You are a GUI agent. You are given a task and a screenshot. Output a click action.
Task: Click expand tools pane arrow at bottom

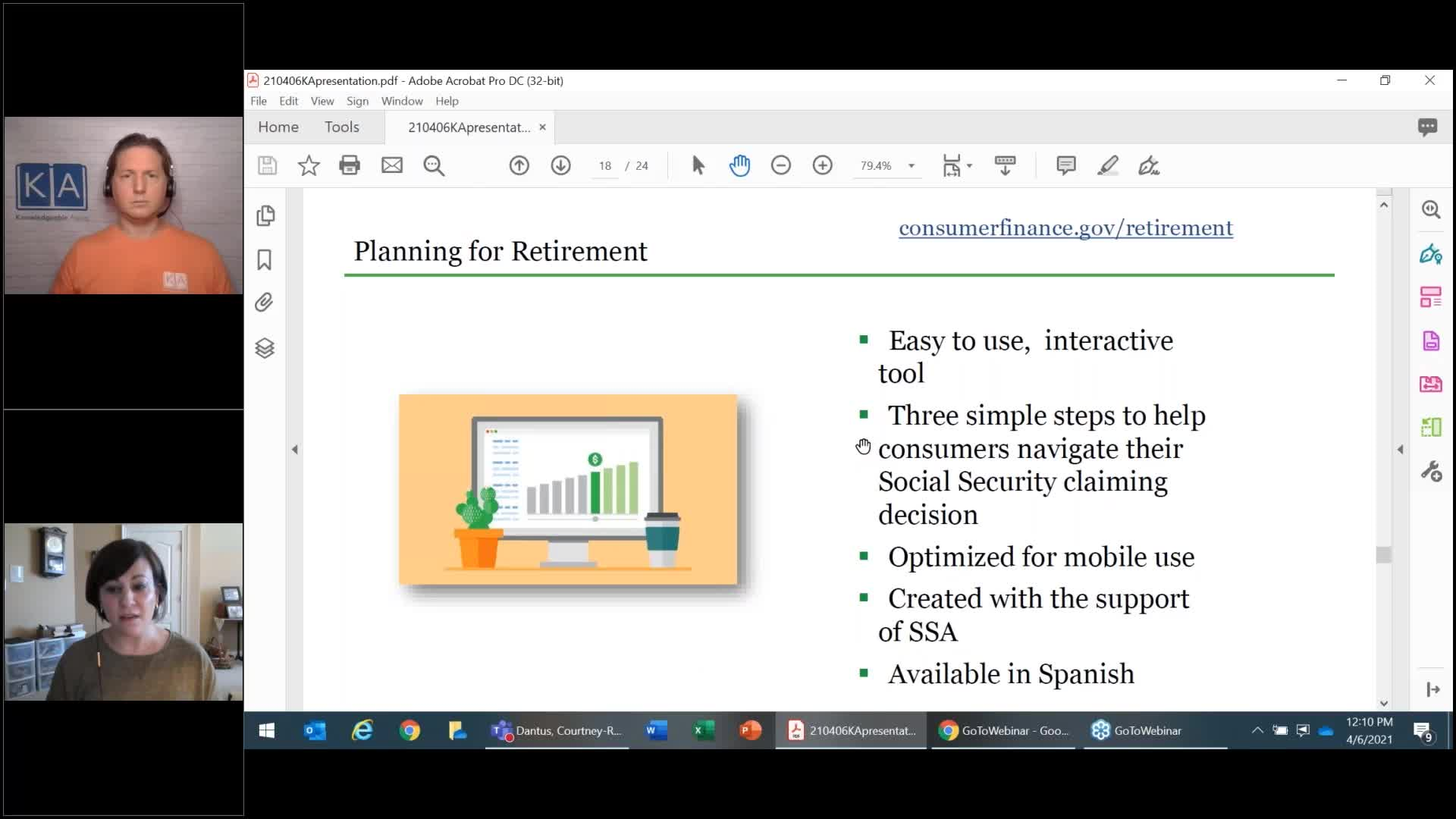(1432, 689)
